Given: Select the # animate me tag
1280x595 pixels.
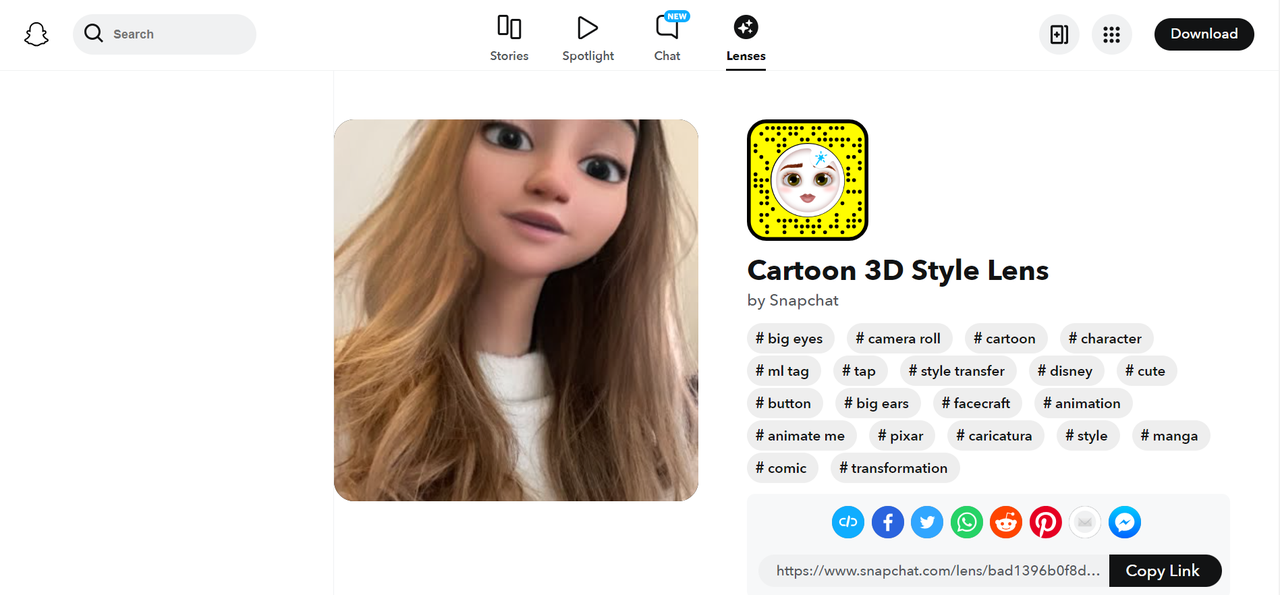Looking at the screenshot, I should (800, 436).
